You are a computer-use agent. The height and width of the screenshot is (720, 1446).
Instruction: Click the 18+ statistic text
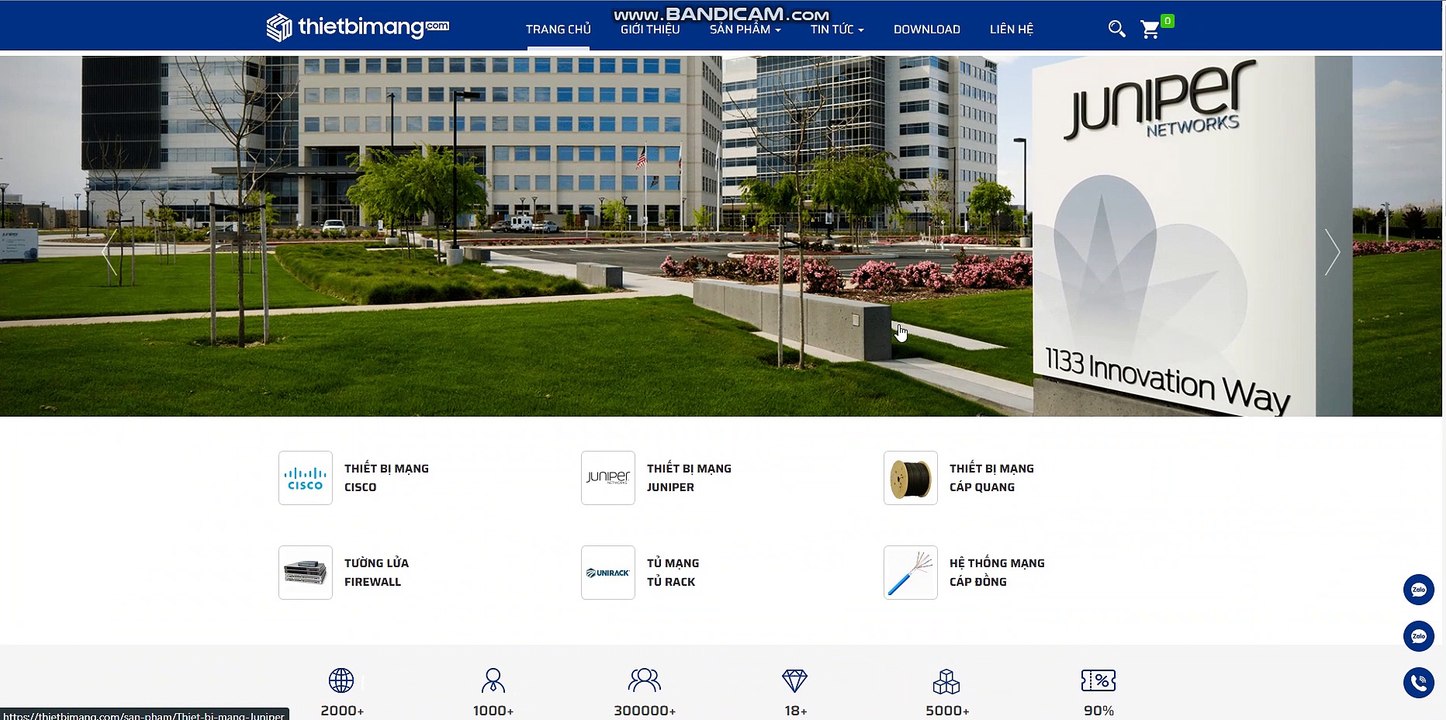tap(796, 711)
